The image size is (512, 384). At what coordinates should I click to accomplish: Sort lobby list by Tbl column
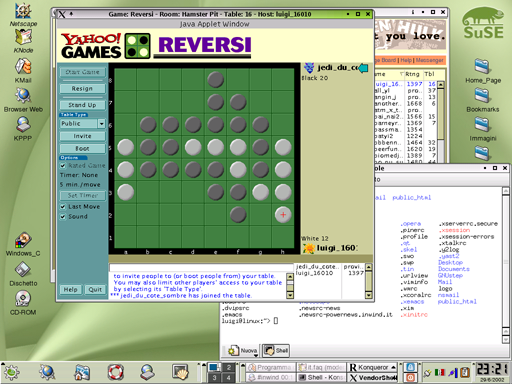(x=430, y=74)
